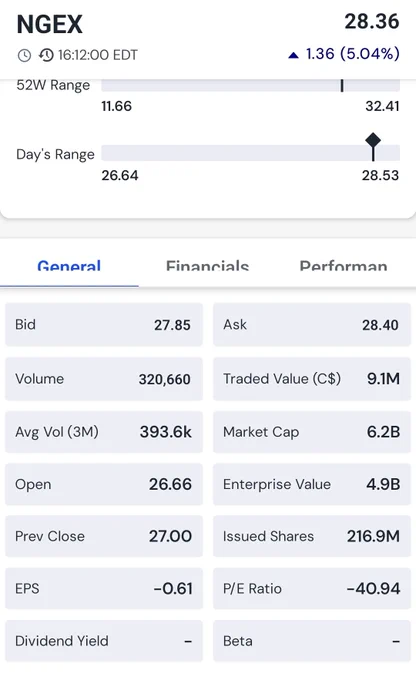Click the Dividend Yield cell

click(104, 641)
